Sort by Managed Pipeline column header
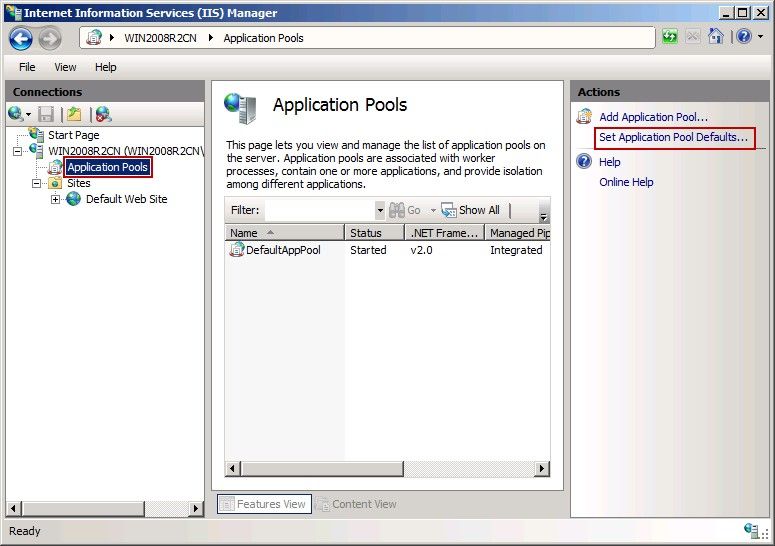 point(517,233)
